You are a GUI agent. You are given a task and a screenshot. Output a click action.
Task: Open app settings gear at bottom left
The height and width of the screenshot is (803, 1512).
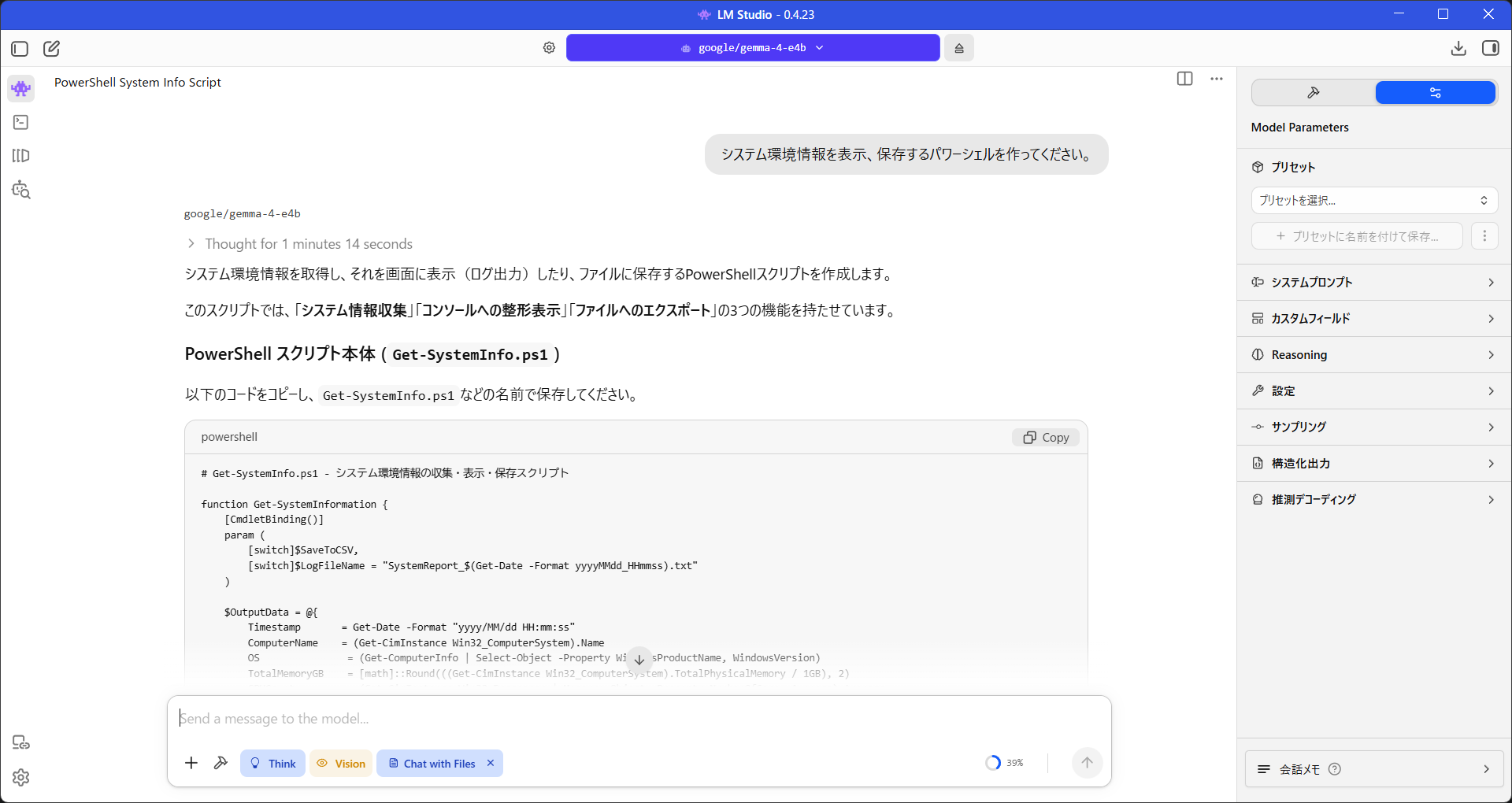click(x=21, y=778)
